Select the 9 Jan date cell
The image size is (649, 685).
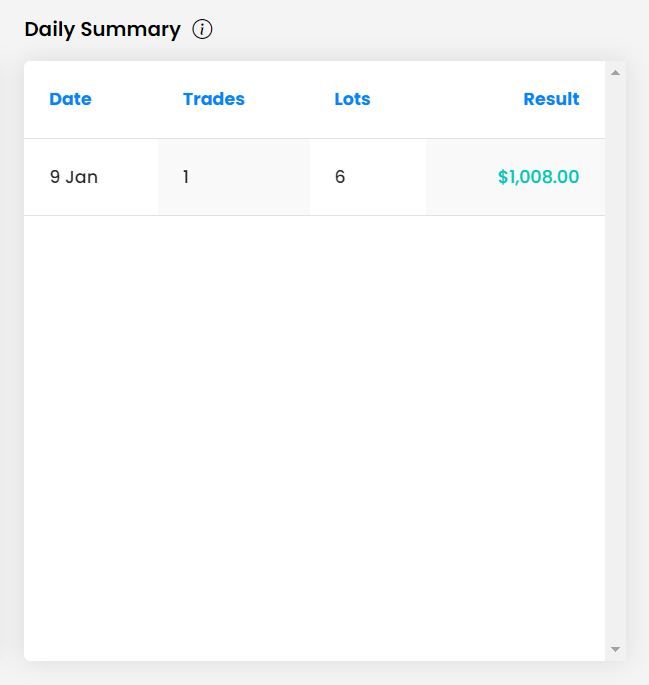coord(74,177)
